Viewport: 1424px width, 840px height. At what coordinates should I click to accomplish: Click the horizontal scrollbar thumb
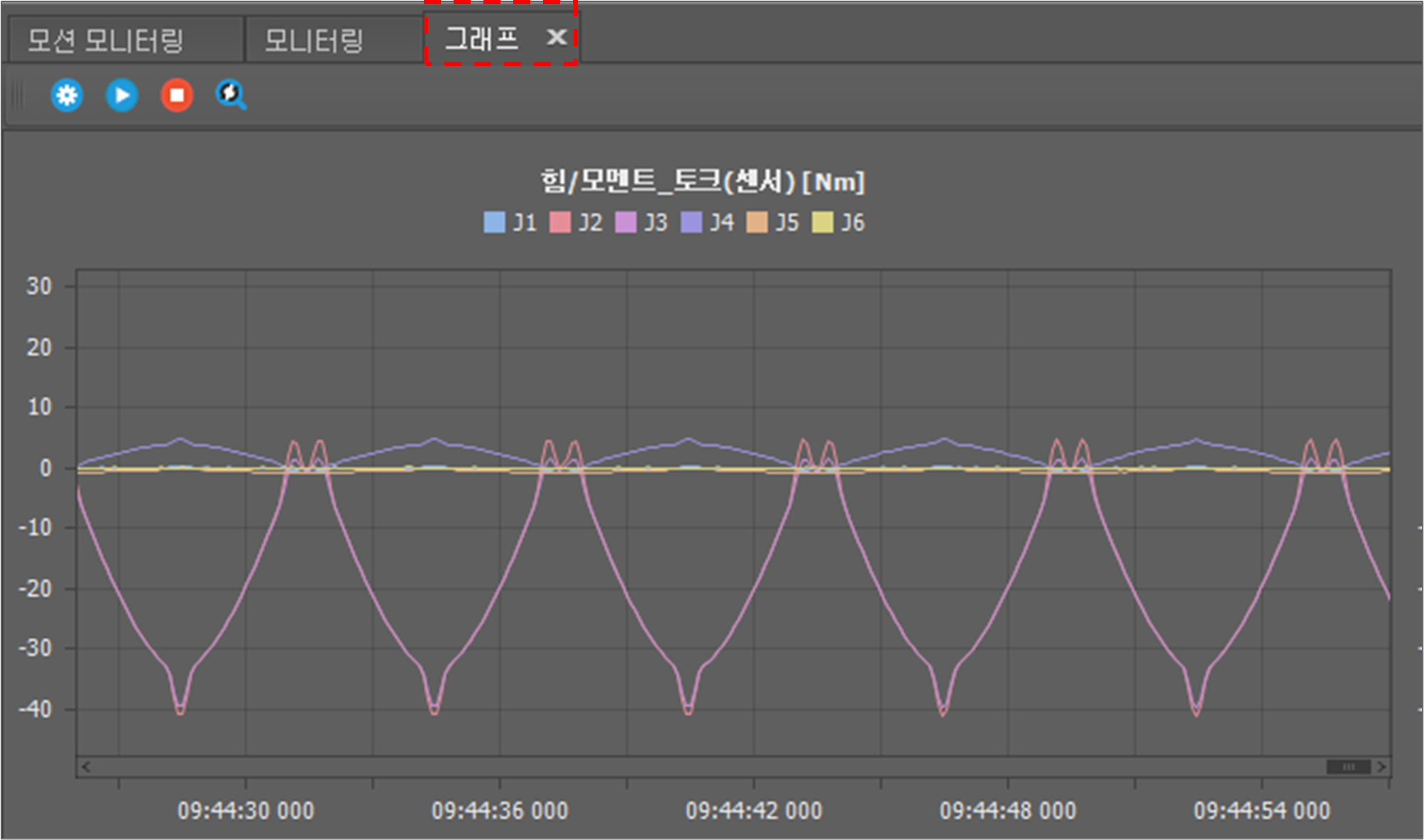click(x=1348, y=767)
